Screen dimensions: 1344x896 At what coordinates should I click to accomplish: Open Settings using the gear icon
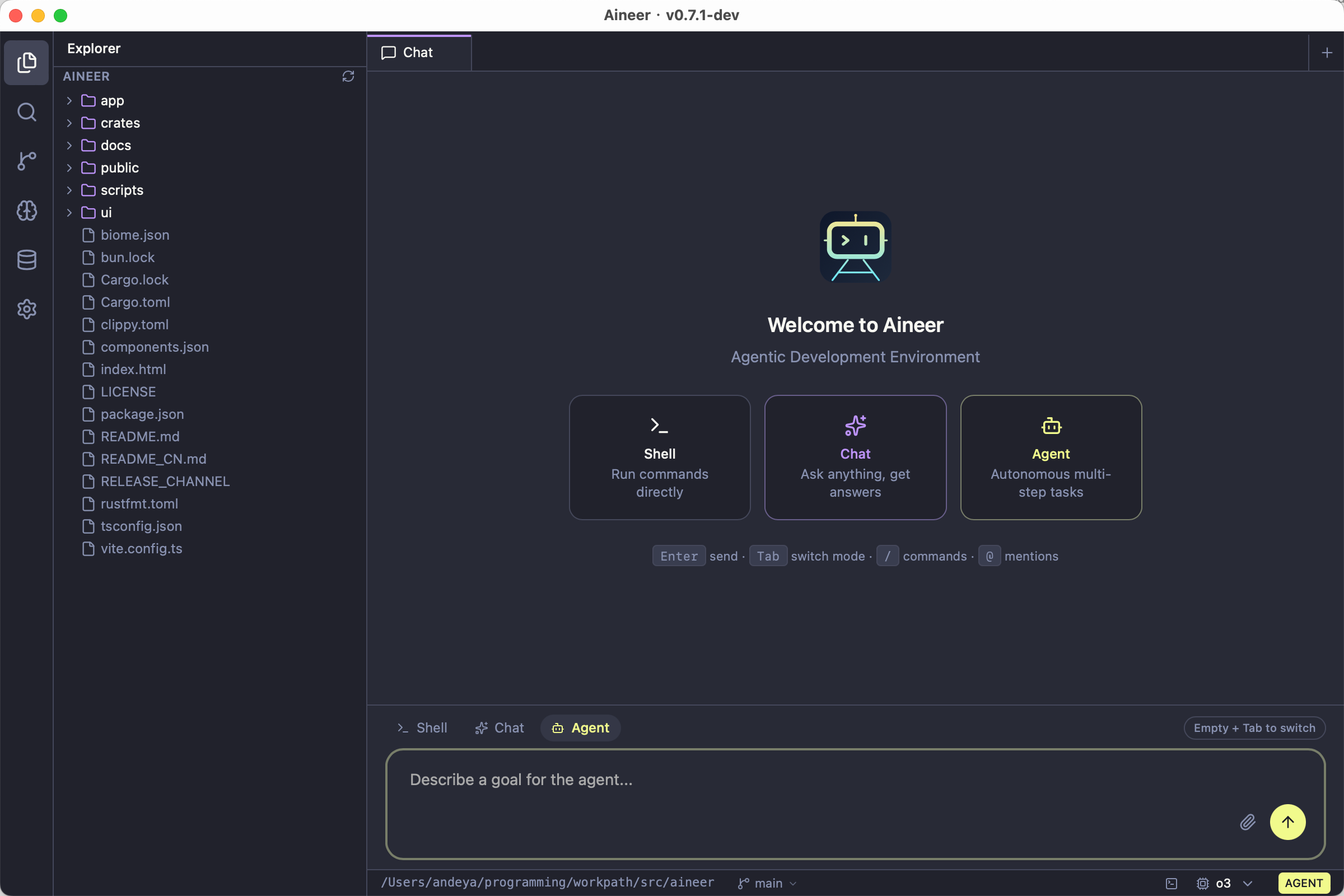click(26, 309)
